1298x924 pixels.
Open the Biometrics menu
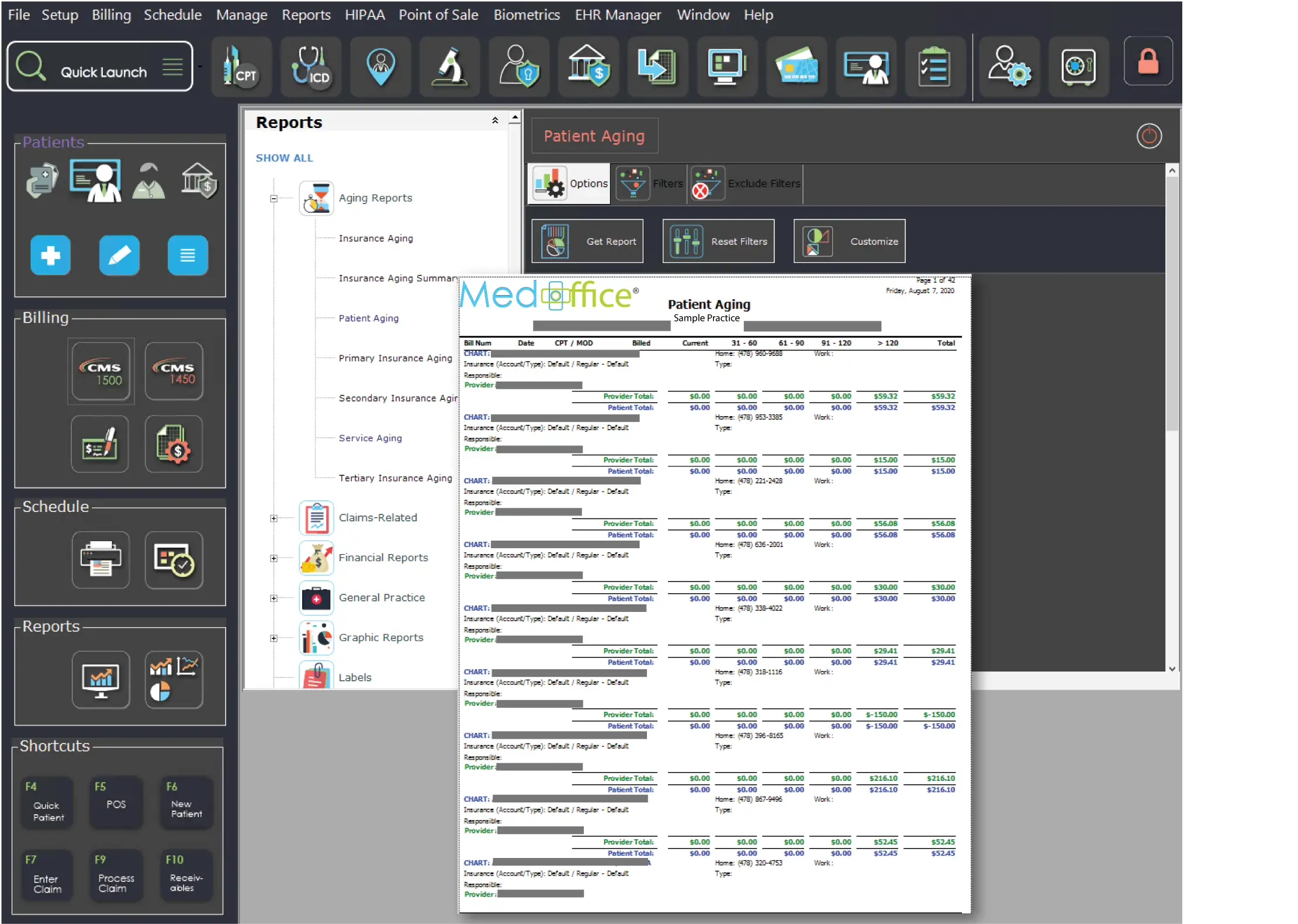527,15
